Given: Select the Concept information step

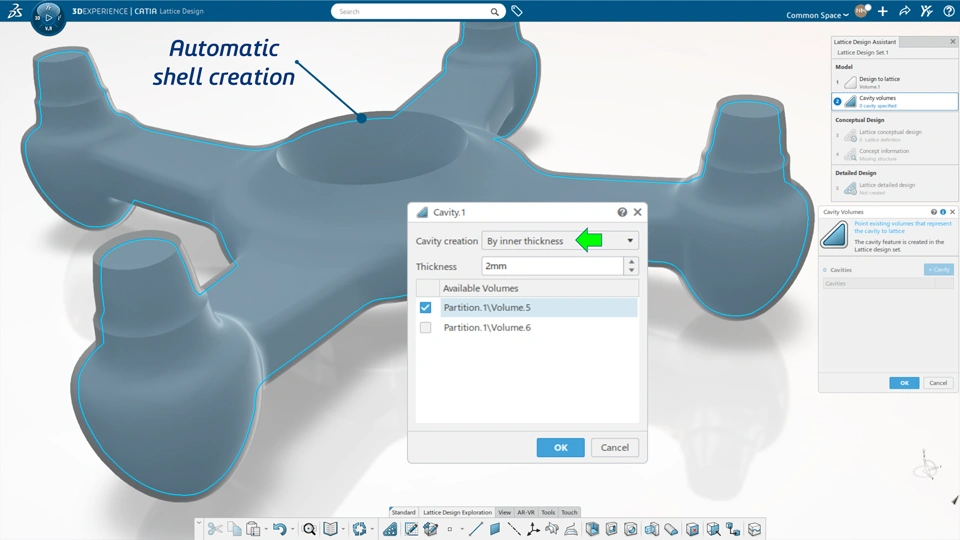Looking at the screenshot, I should pos(894,154).
